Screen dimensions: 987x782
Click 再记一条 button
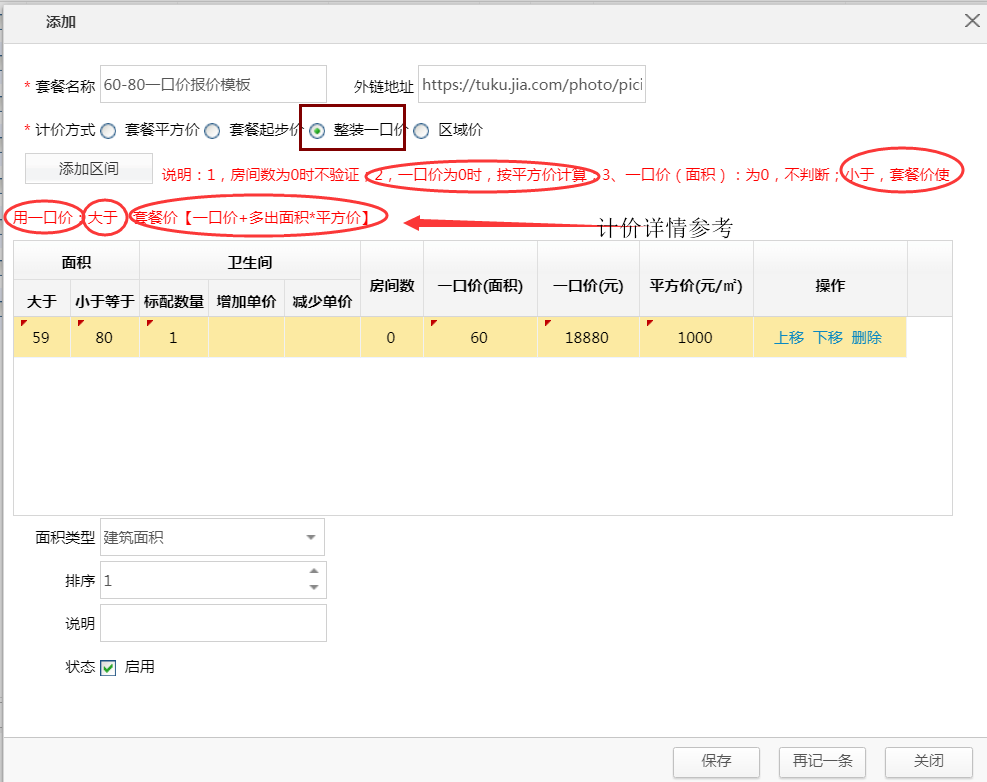(822, 761)
